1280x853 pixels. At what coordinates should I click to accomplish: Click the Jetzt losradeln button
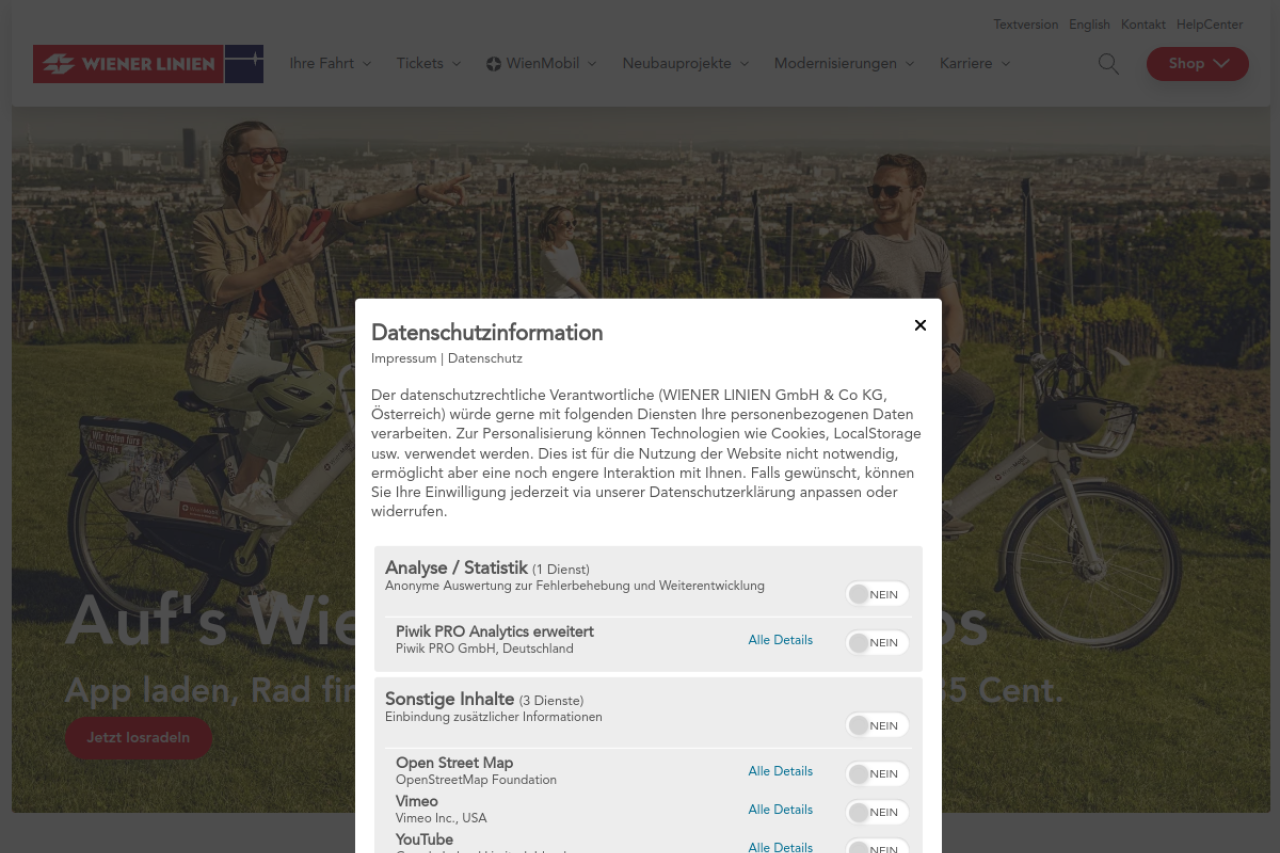point(138,738)
